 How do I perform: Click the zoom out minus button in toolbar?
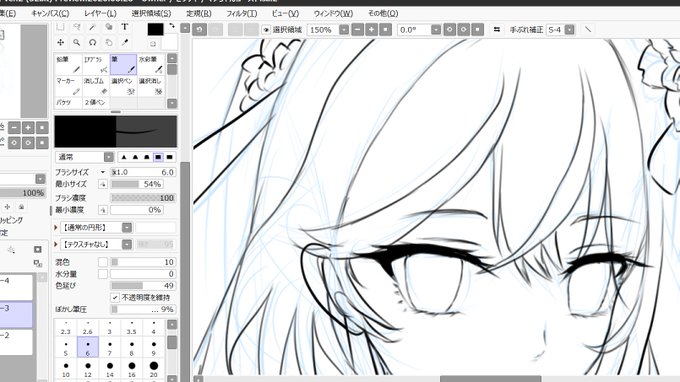point(357,29)
